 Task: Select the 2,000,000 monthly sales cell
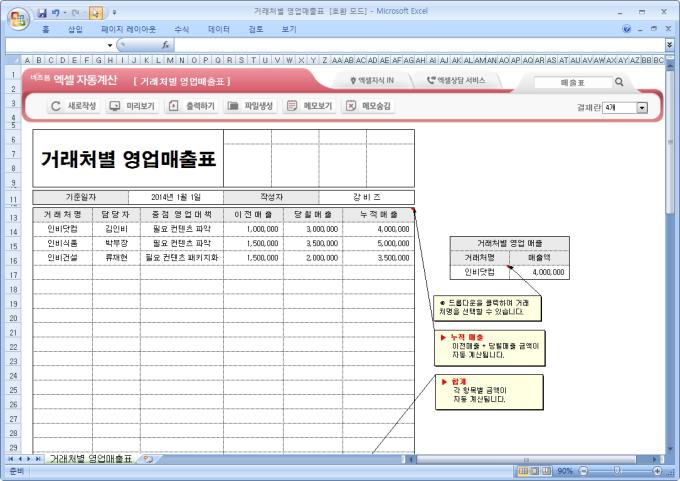[x=313, y=258]
